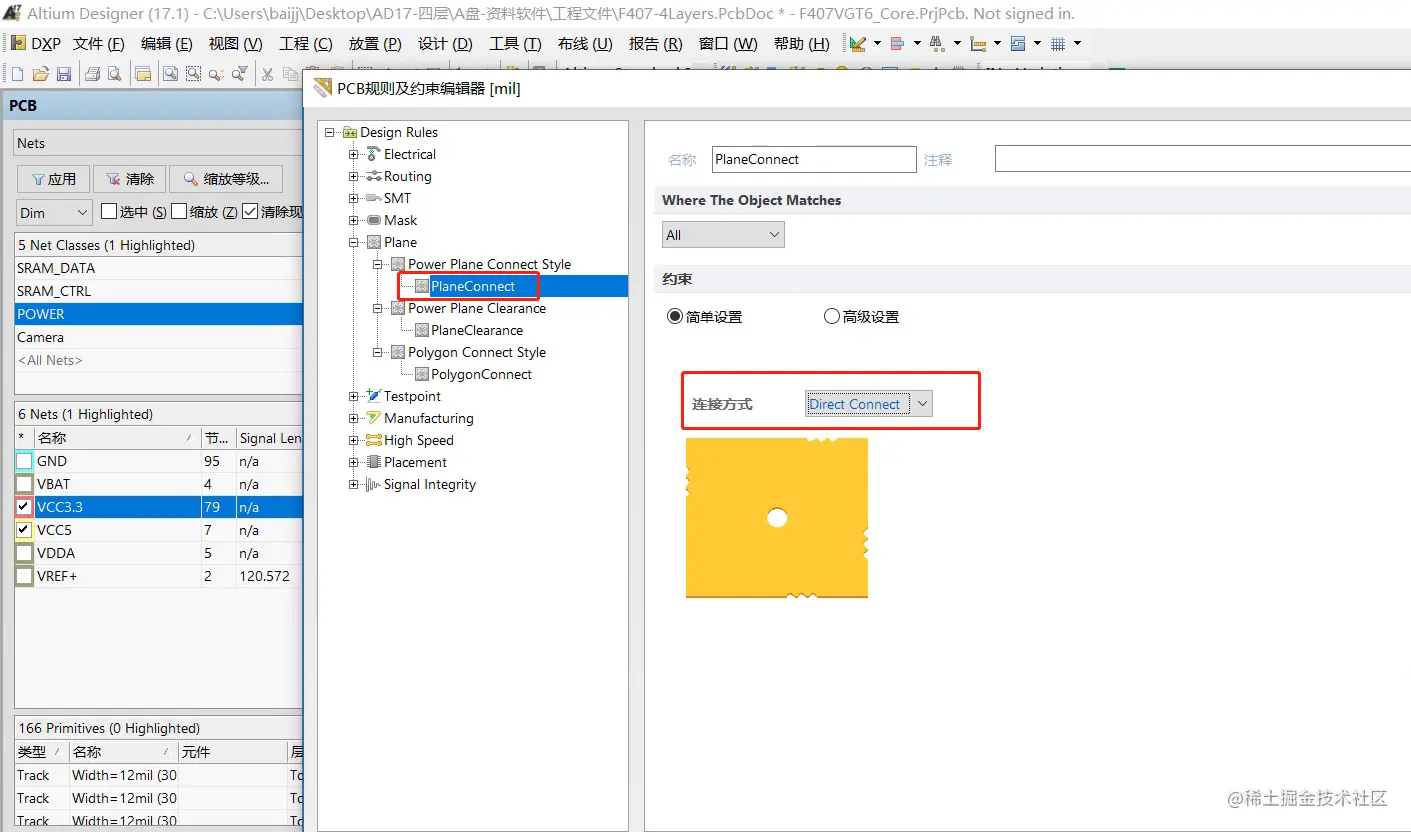Open the grid icon dropdown arrow
Viewport: 1411px width, 832px height.
click(x=1077, y=44)
